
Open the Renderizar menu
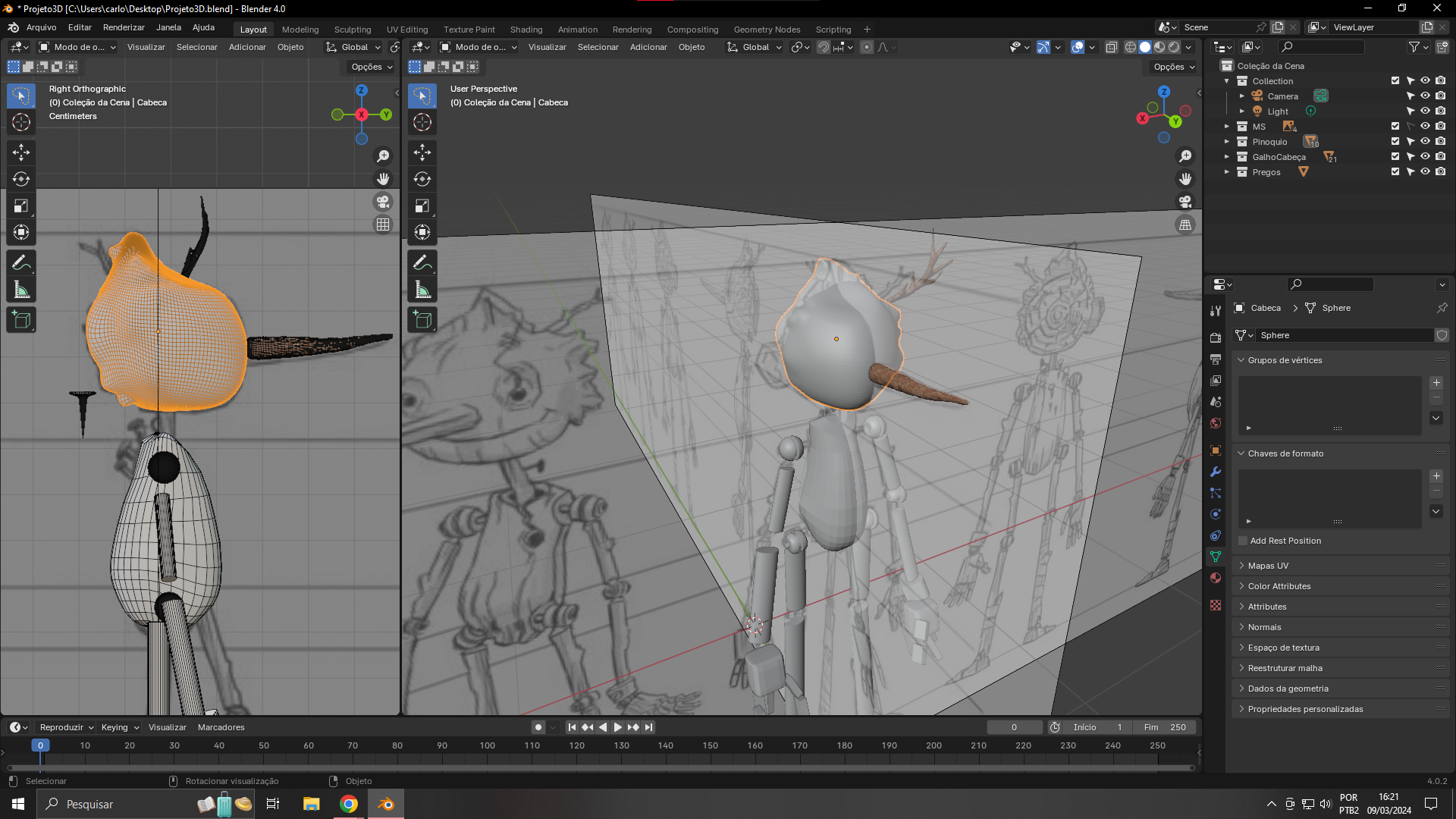[x=124, y=27]
